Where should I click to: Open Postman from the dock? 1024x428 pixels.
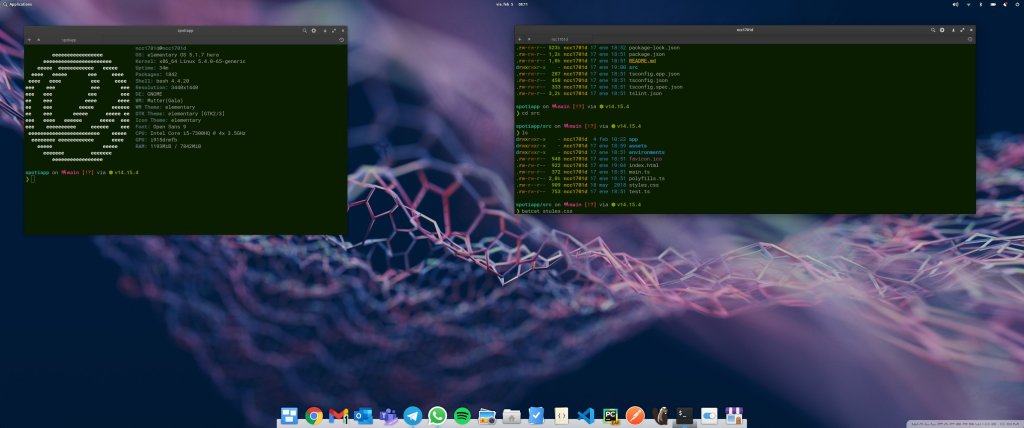tap(635, 414)
